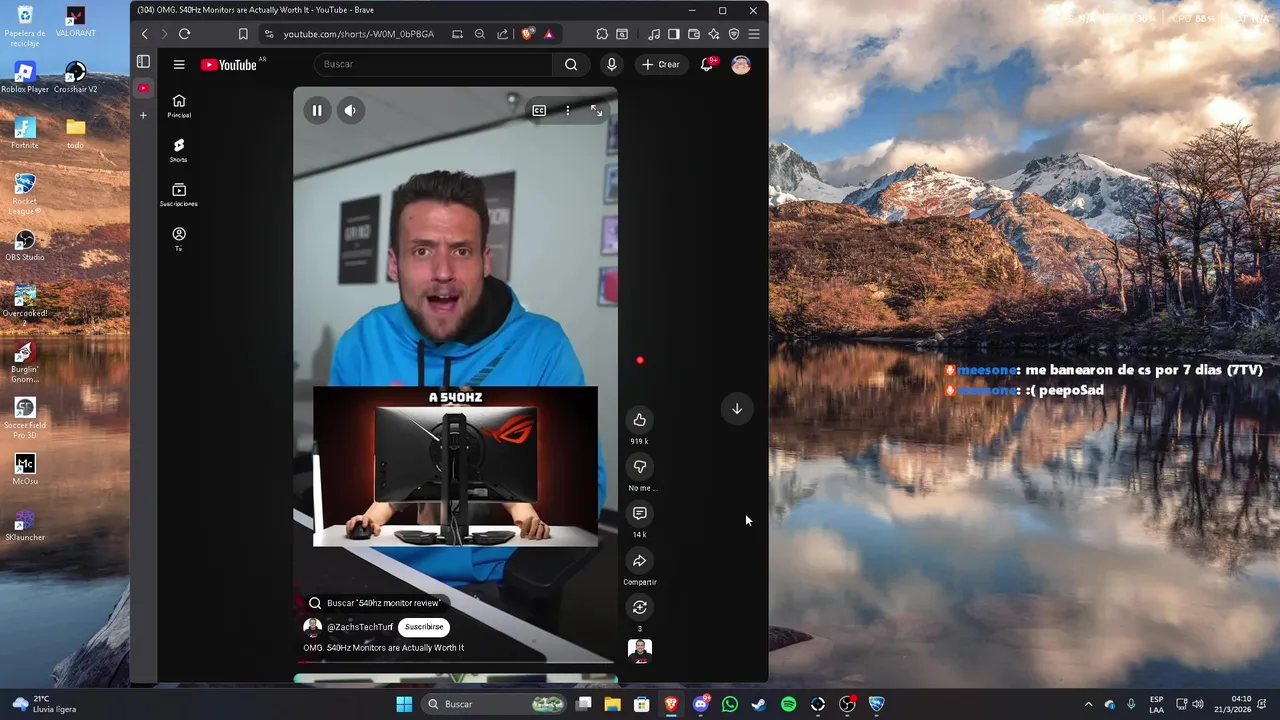Open the Short's three-dot options menu
Viewport: 1280px width, 720px height.
pos(567,111)
